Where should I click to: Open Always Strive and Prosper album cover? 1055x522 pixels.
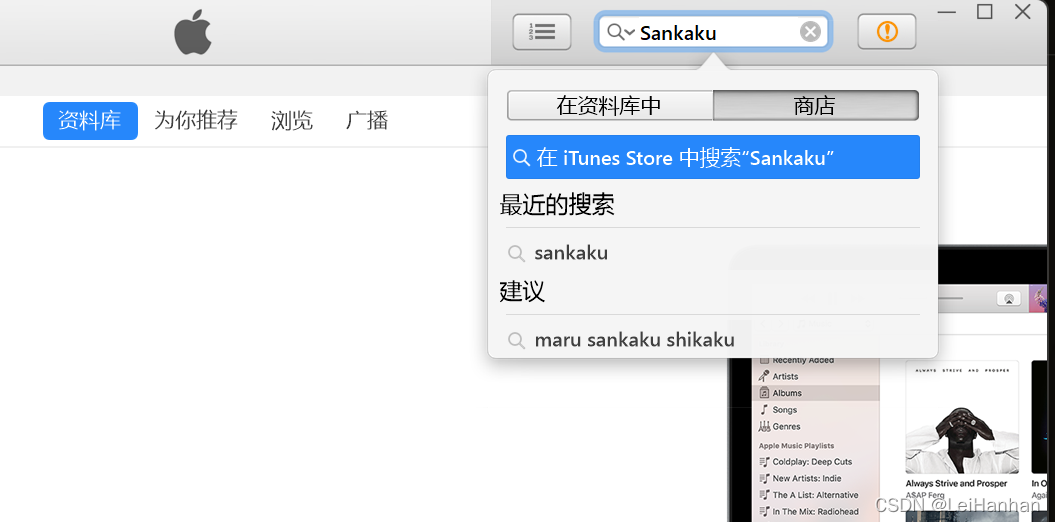(x=962, y=417)
